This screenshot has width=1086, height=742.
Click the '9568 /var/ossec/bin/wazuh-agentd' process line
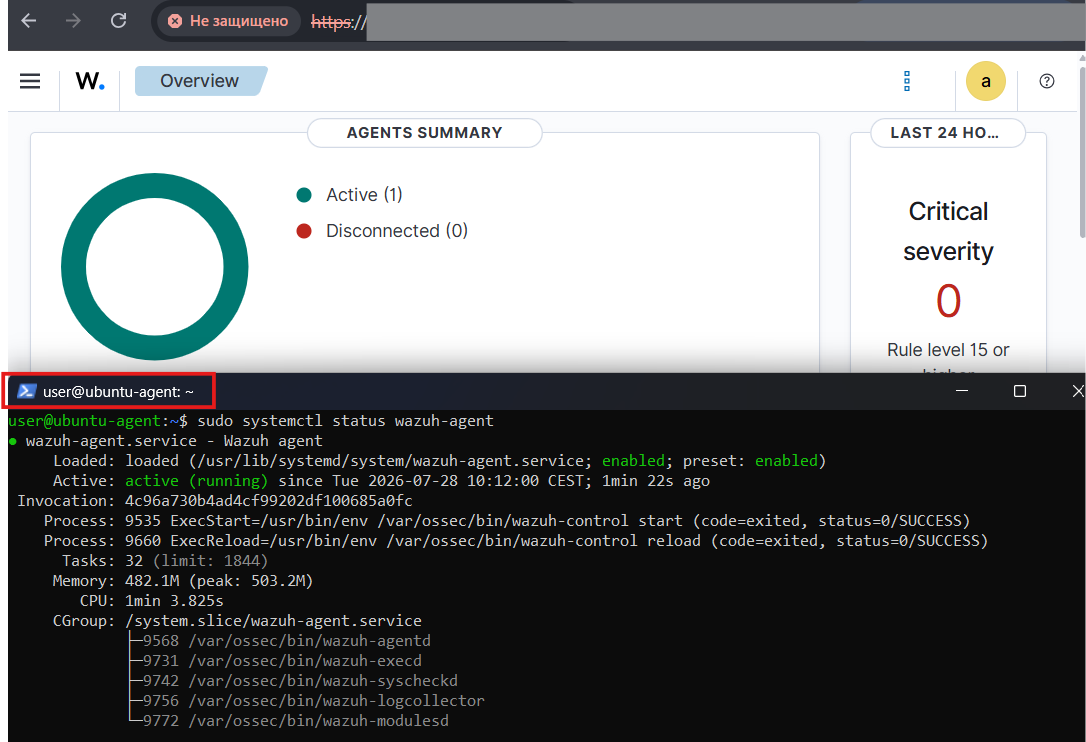287,641
